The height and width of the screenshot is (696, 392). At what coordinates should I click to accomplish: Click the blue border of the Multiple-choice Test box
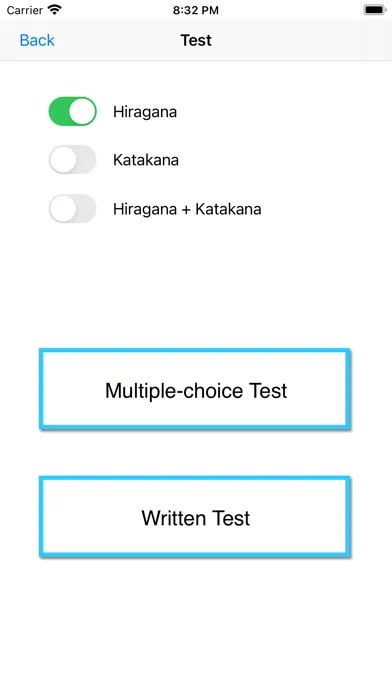tap(195, 351)
